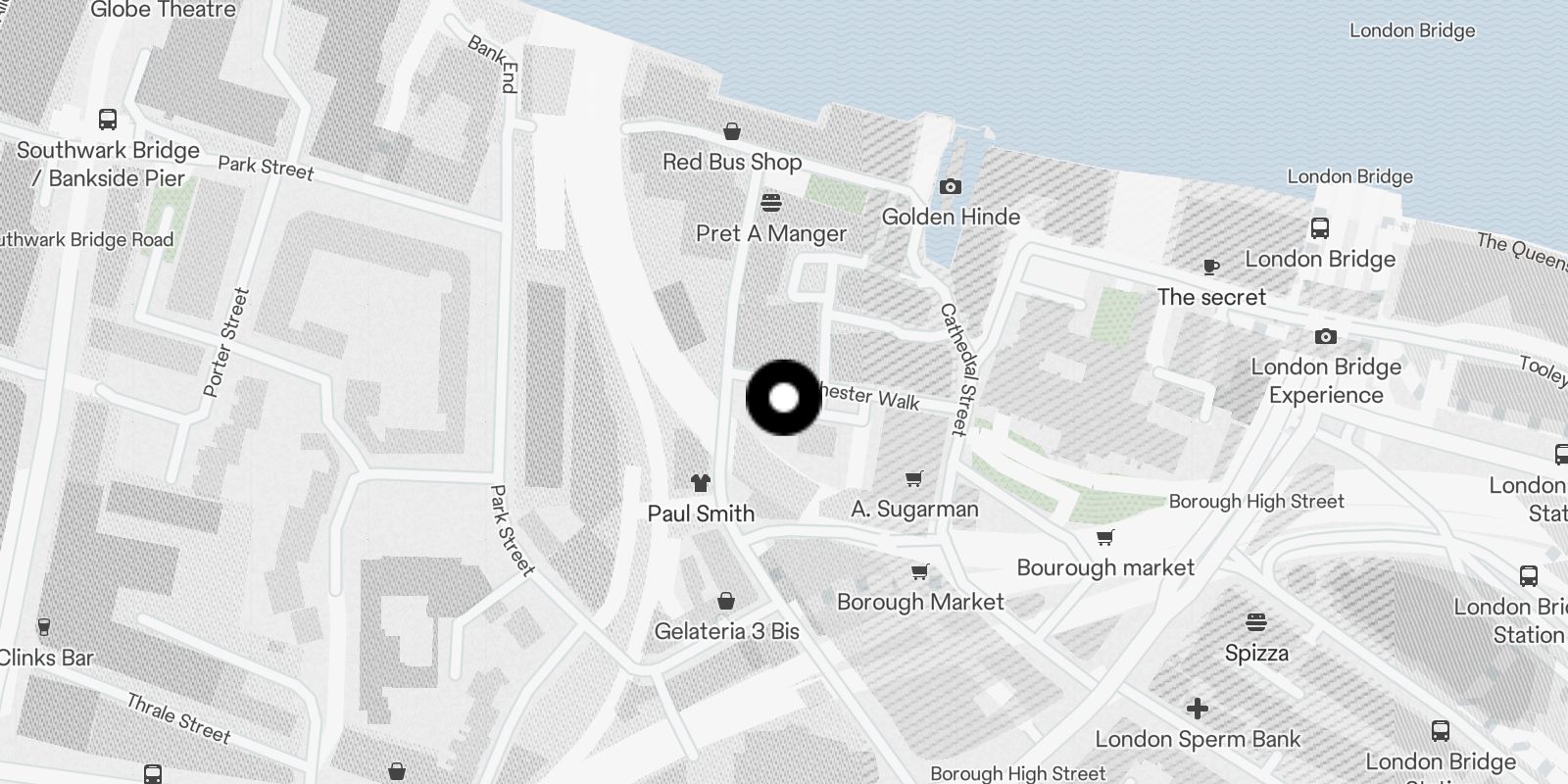1568x784 pixels.
Task: Click the London Bridge Experience camera icon
Action: click(1325, 336)
